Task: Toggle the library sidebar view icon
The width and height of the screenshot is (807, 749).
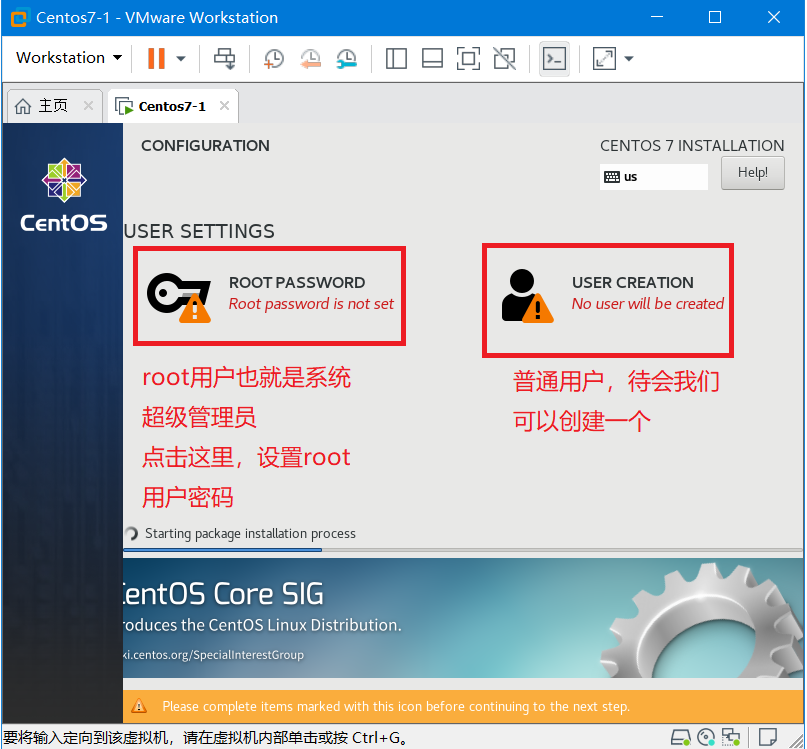Action: tap(396, 58)
